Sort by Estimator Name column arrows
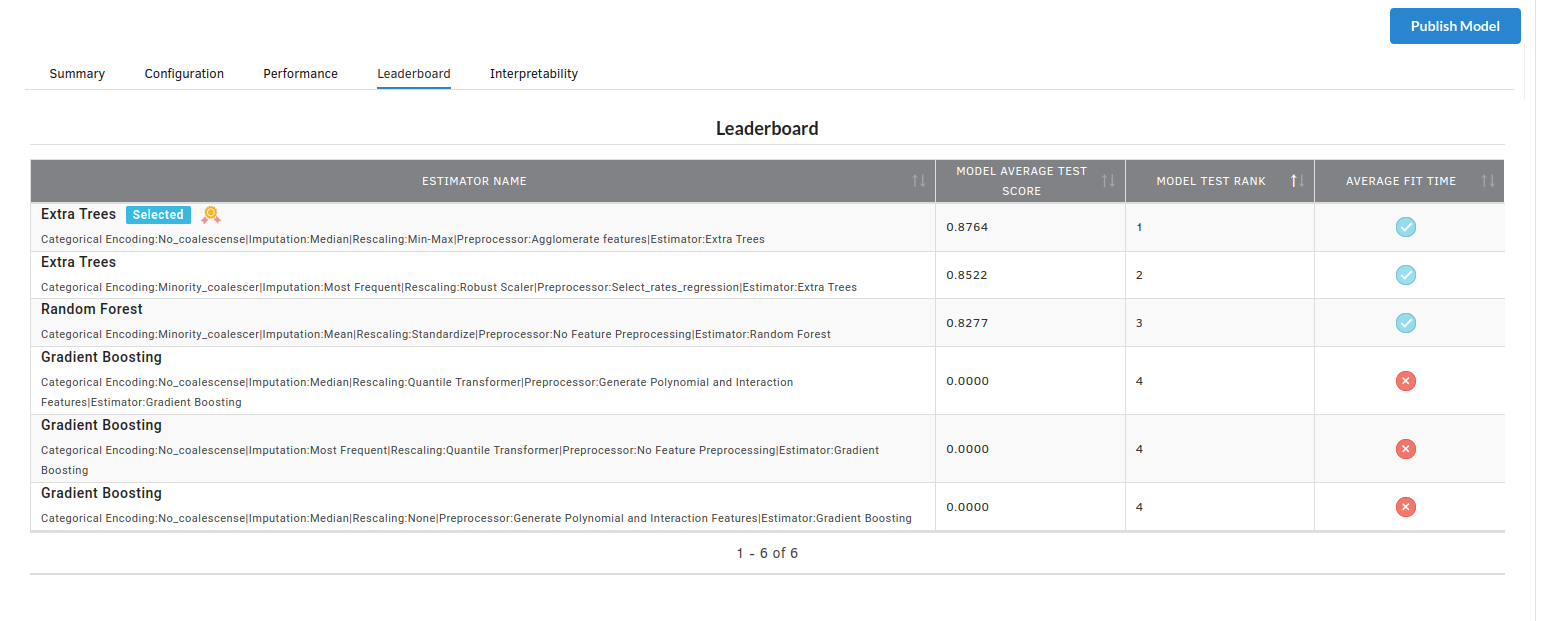The height and width of the screenshot is (621, 1566). [x=919, y=181]
